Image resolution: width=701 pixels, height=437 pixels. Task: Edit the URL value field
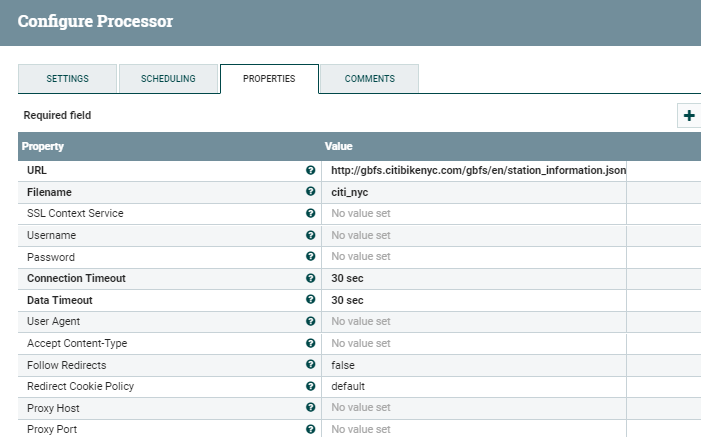coord(474,170)
